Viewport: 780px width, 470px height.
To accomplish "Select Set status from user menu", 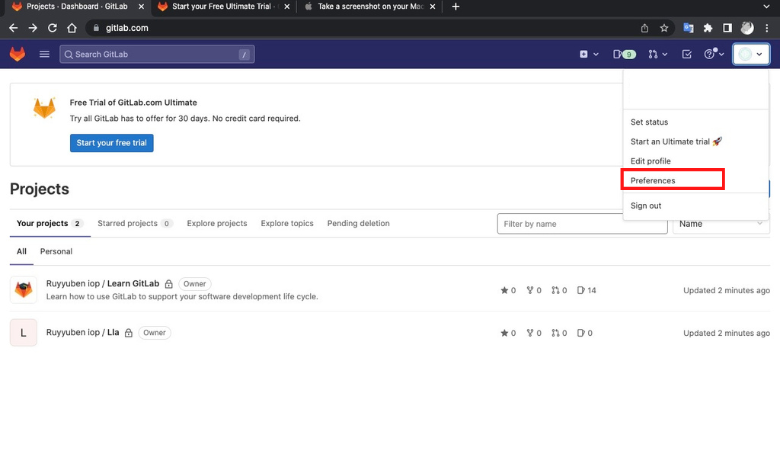I will tap(649, 122).
